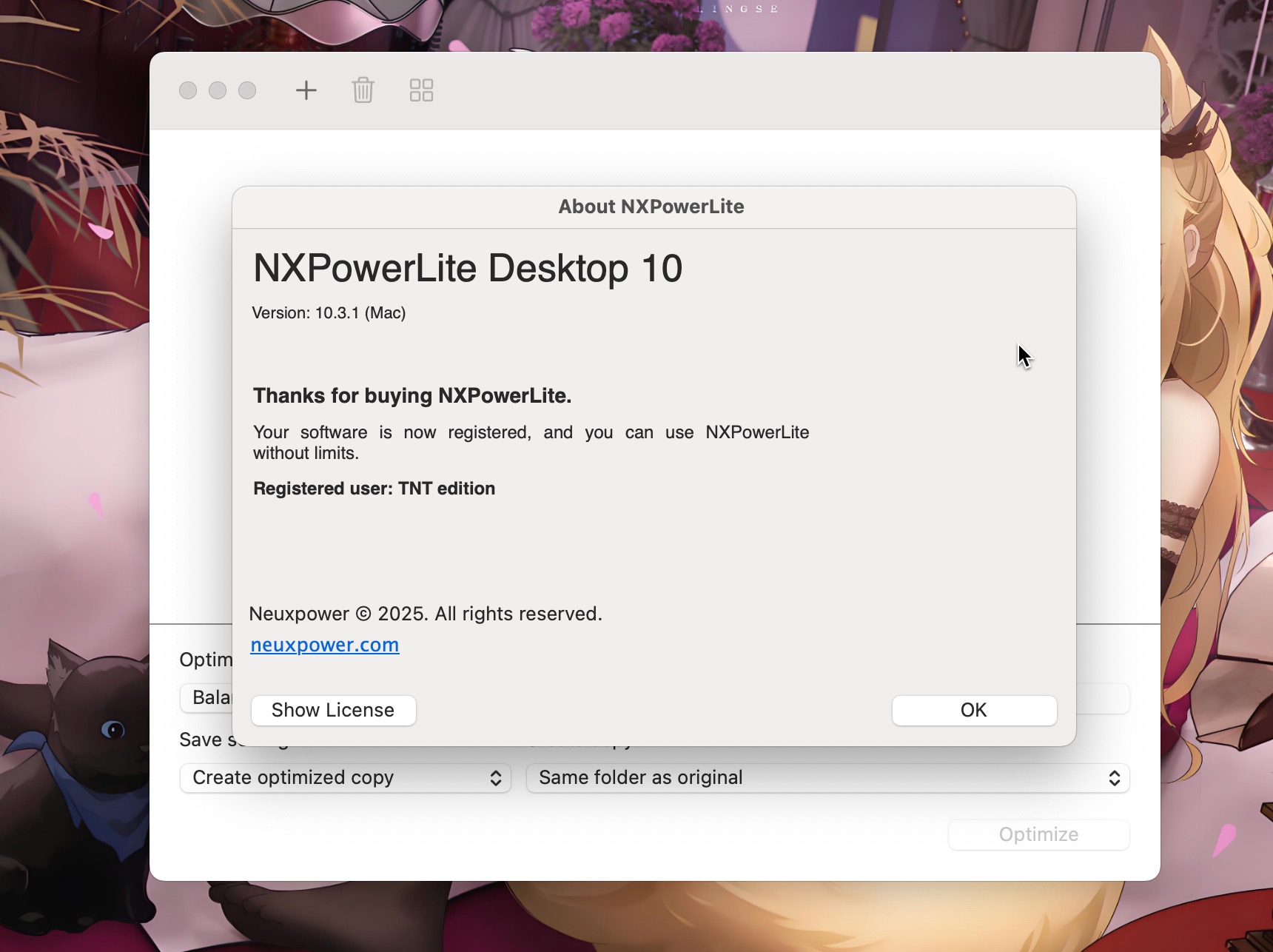The height and width of the screenshot is (952, 1273).
Task: Click the Registered user: TNT edition text
Action: tap(374, 489)
